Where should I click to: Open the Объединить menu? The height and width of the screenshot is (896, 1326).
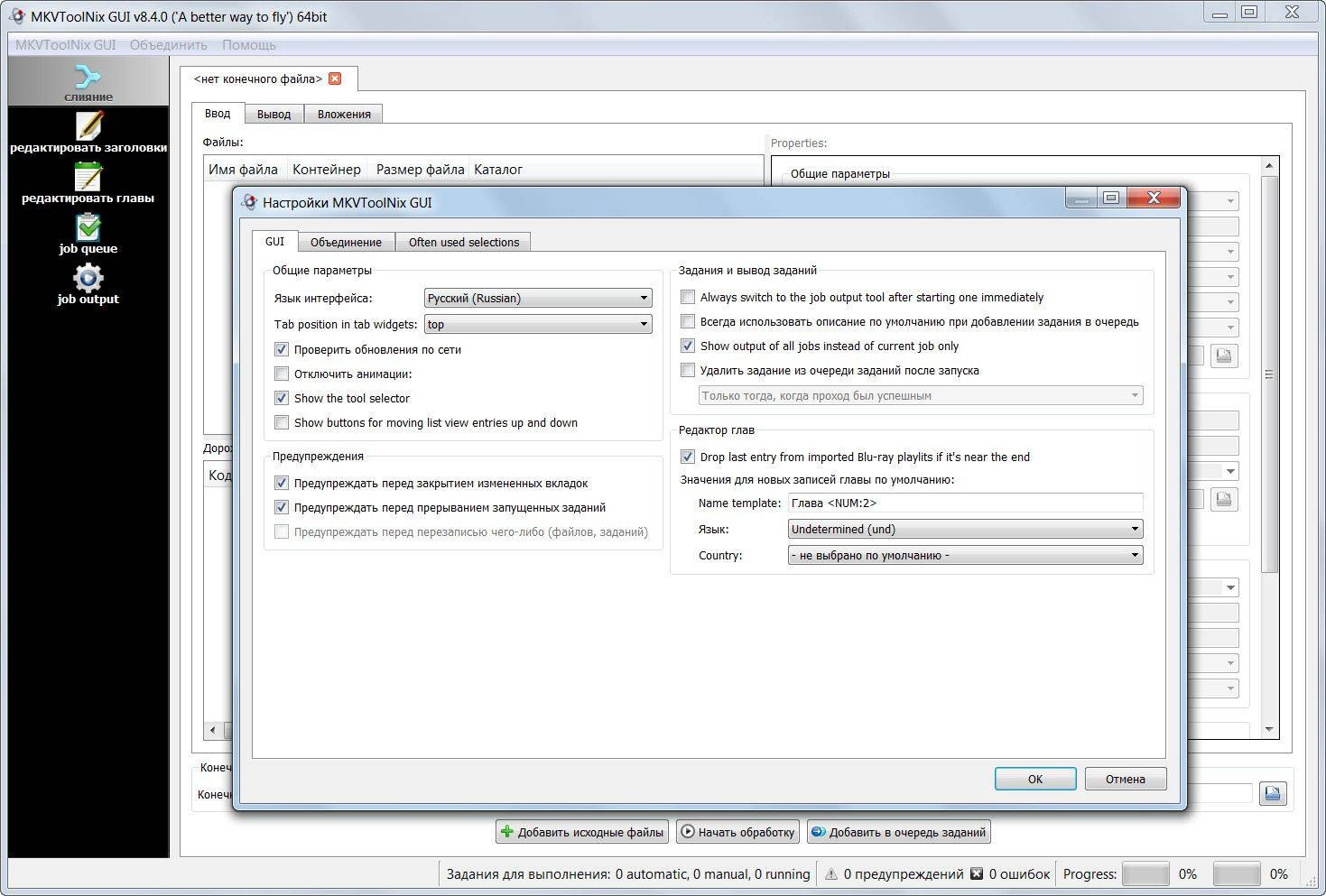[169, 44]
